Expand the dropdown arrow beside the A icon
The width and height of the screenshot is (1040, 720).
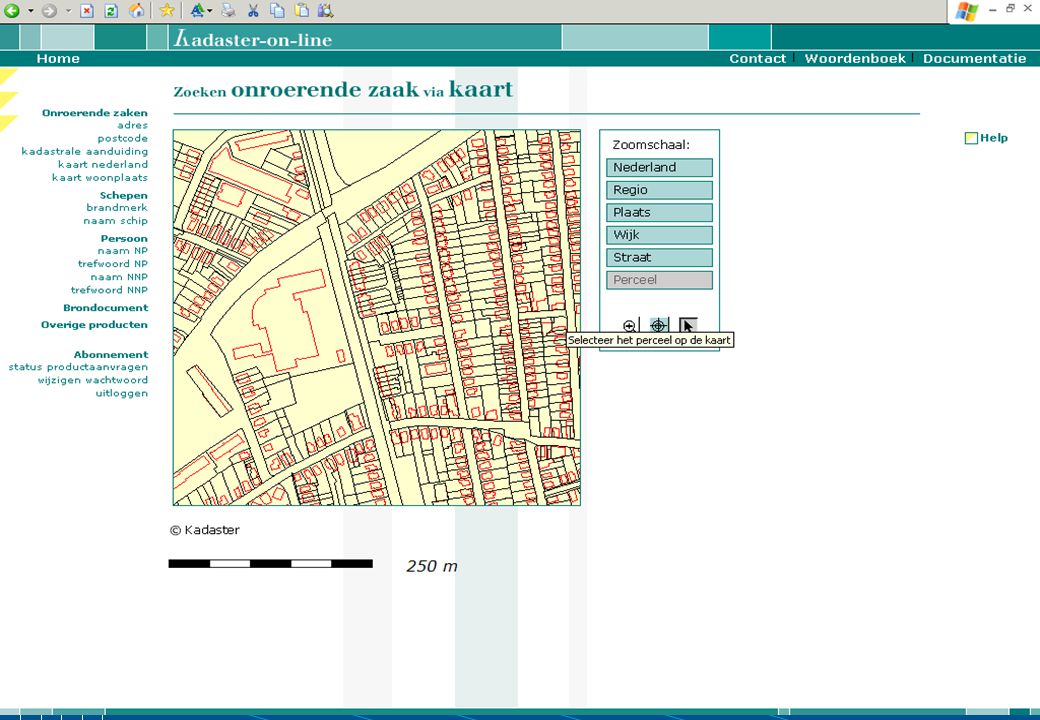(210, 11)
